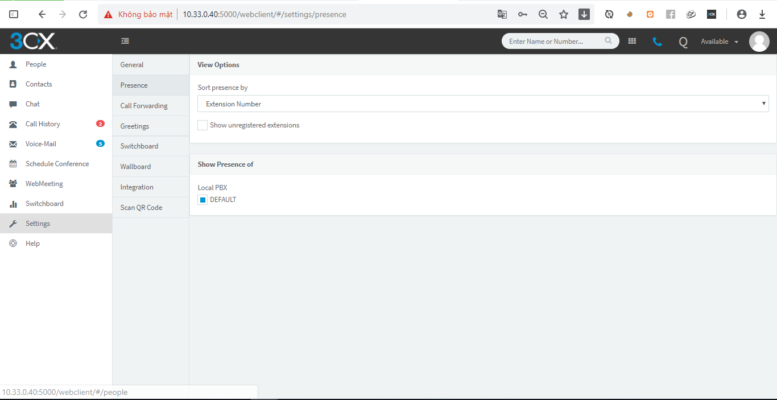The width and height of the screenshot is (777, 400).
Task: Click the Enter Name or Number field
Action: (555, 42)
